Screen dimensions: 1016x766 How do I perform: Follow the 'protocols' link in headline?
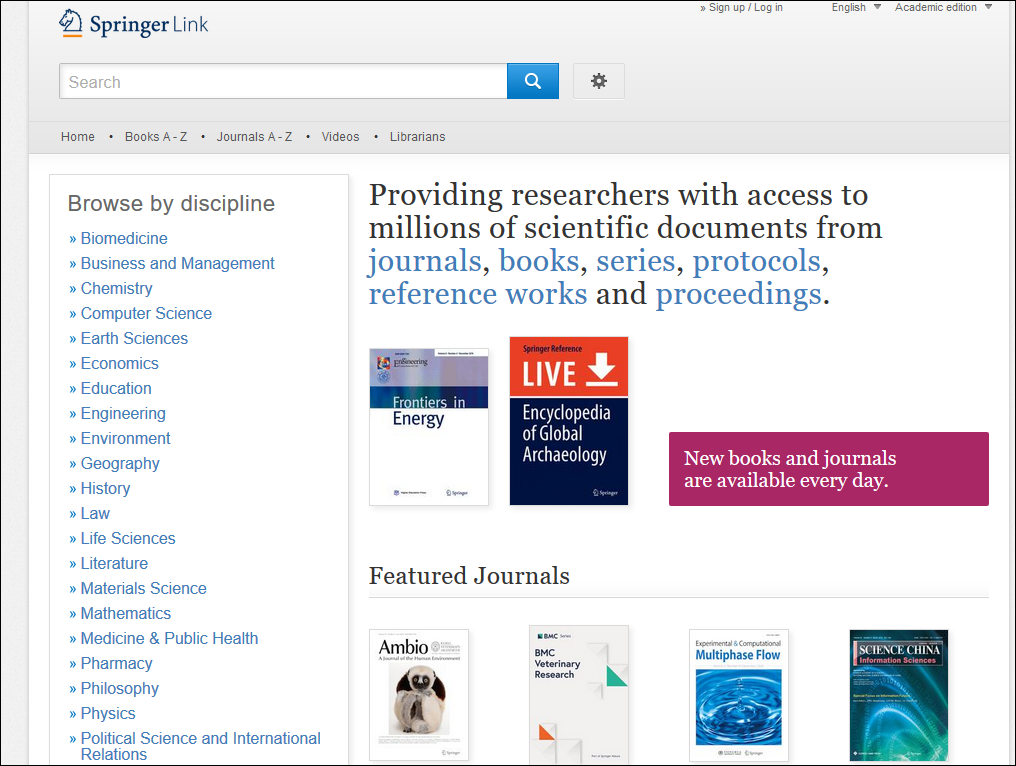coord(757,261)
